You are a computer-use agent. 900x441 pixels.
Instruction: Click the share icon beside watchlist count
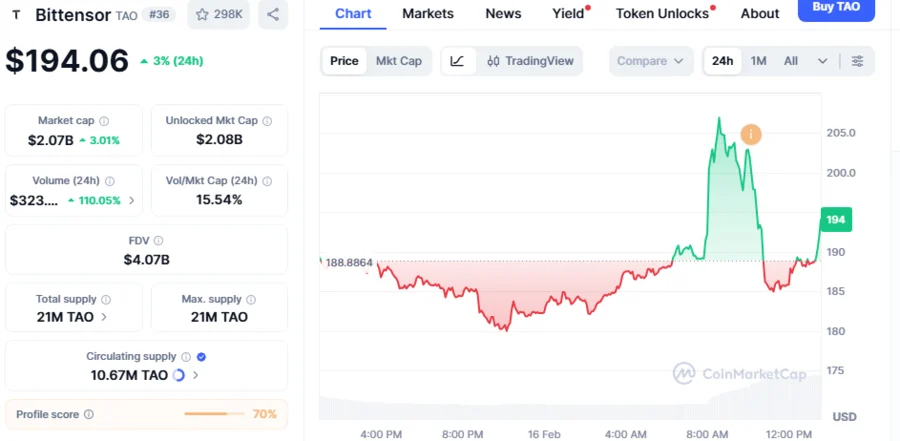click(272, 15)
